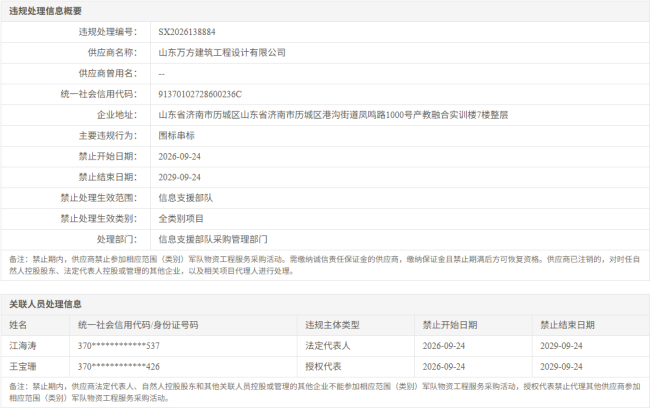Click the 姓名 column header
This screenshot has height=408, width=650.
click(x=18, y=325)
